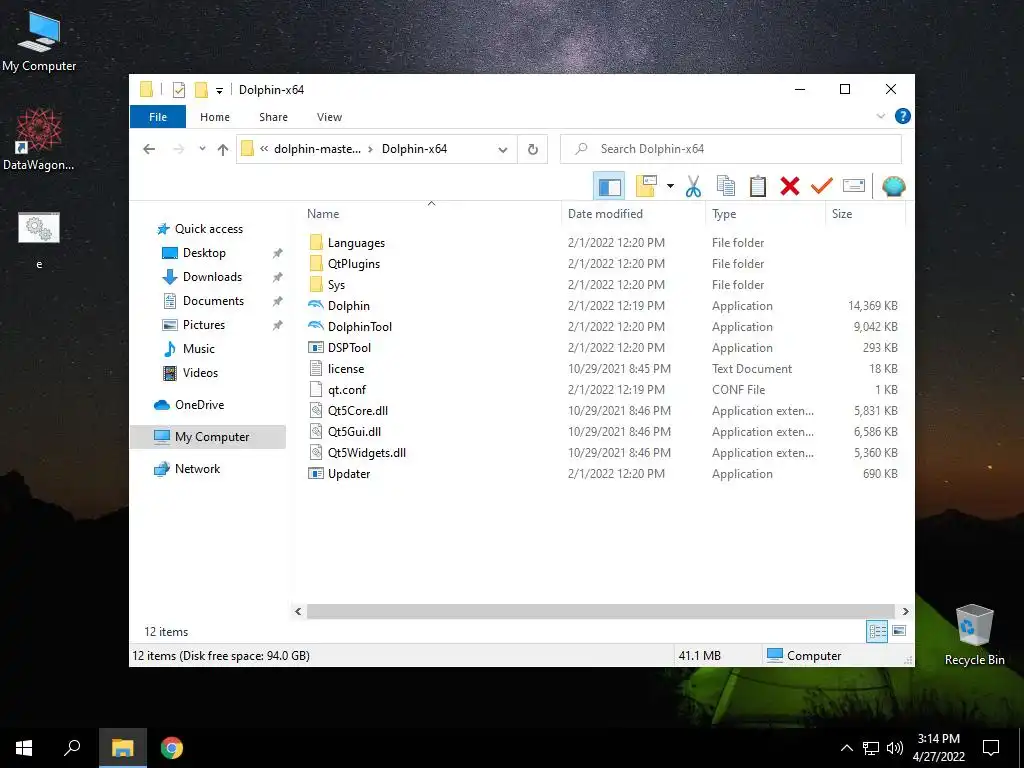Open OneDrive in the navigation pane
1024x768 pixels.
pyautogui.click(x=199, y=405)
